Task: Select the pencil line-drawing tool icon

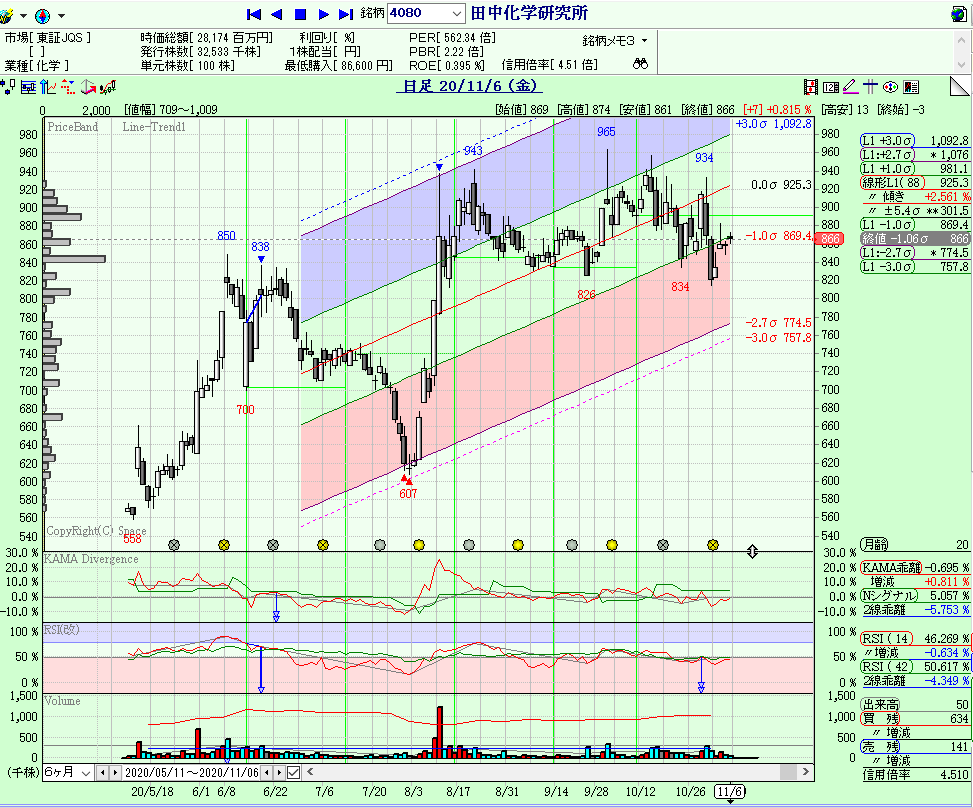Action: click(x=850, y=87)
